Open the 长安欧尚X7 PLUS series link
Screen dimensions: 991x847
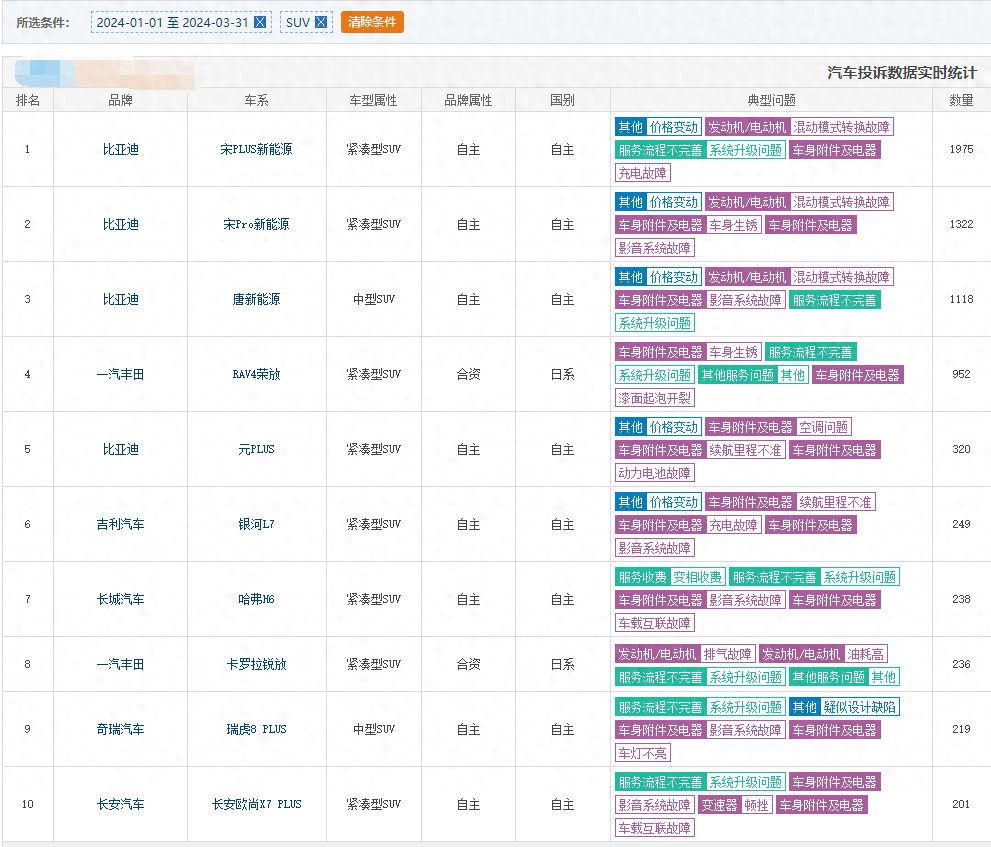pos(256,804)
